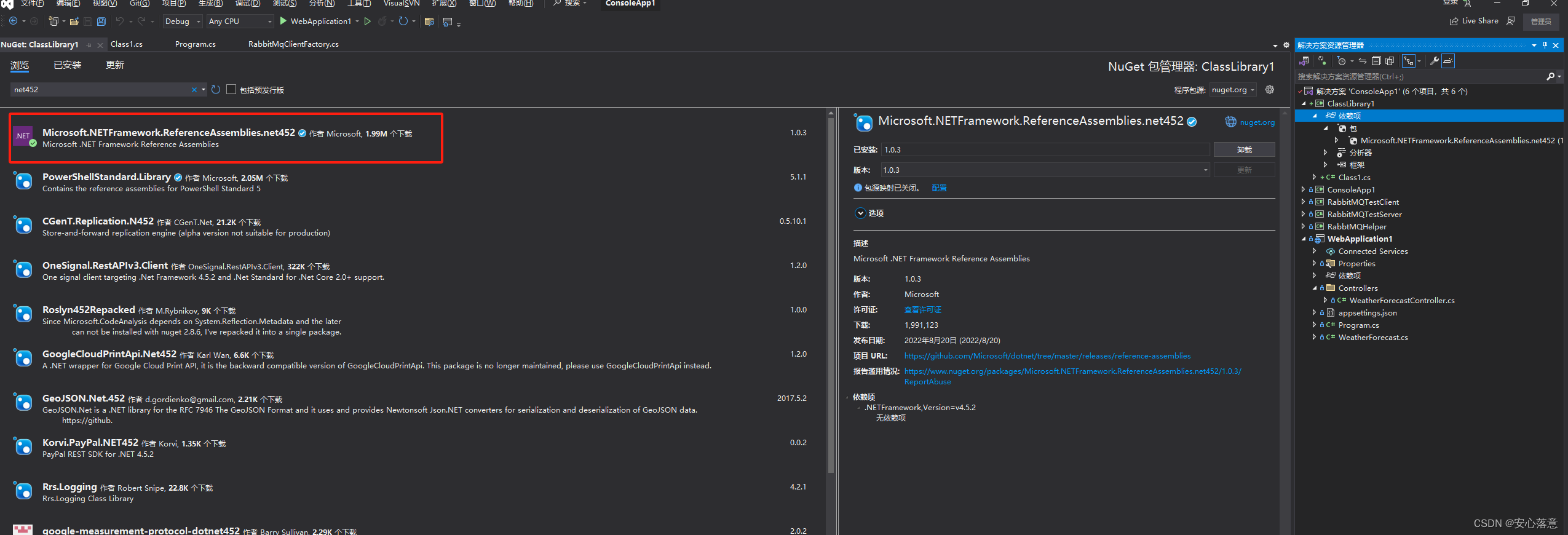Open the Debug configuration dropdown
1568x535 pixels.
[x=183, y=22]
